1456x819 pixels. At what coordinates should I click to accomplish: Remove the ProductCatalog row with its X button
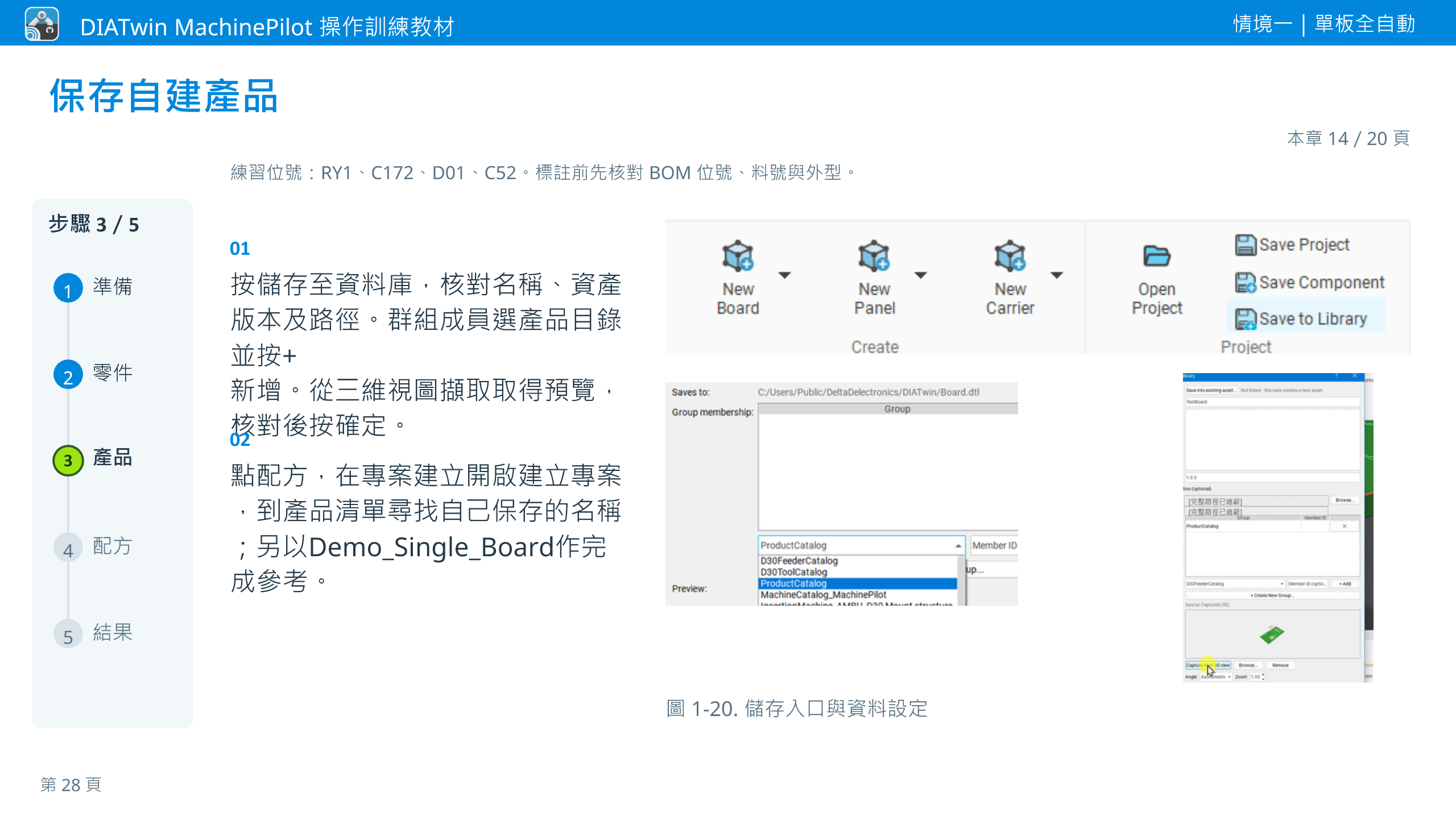point(1345,526)
